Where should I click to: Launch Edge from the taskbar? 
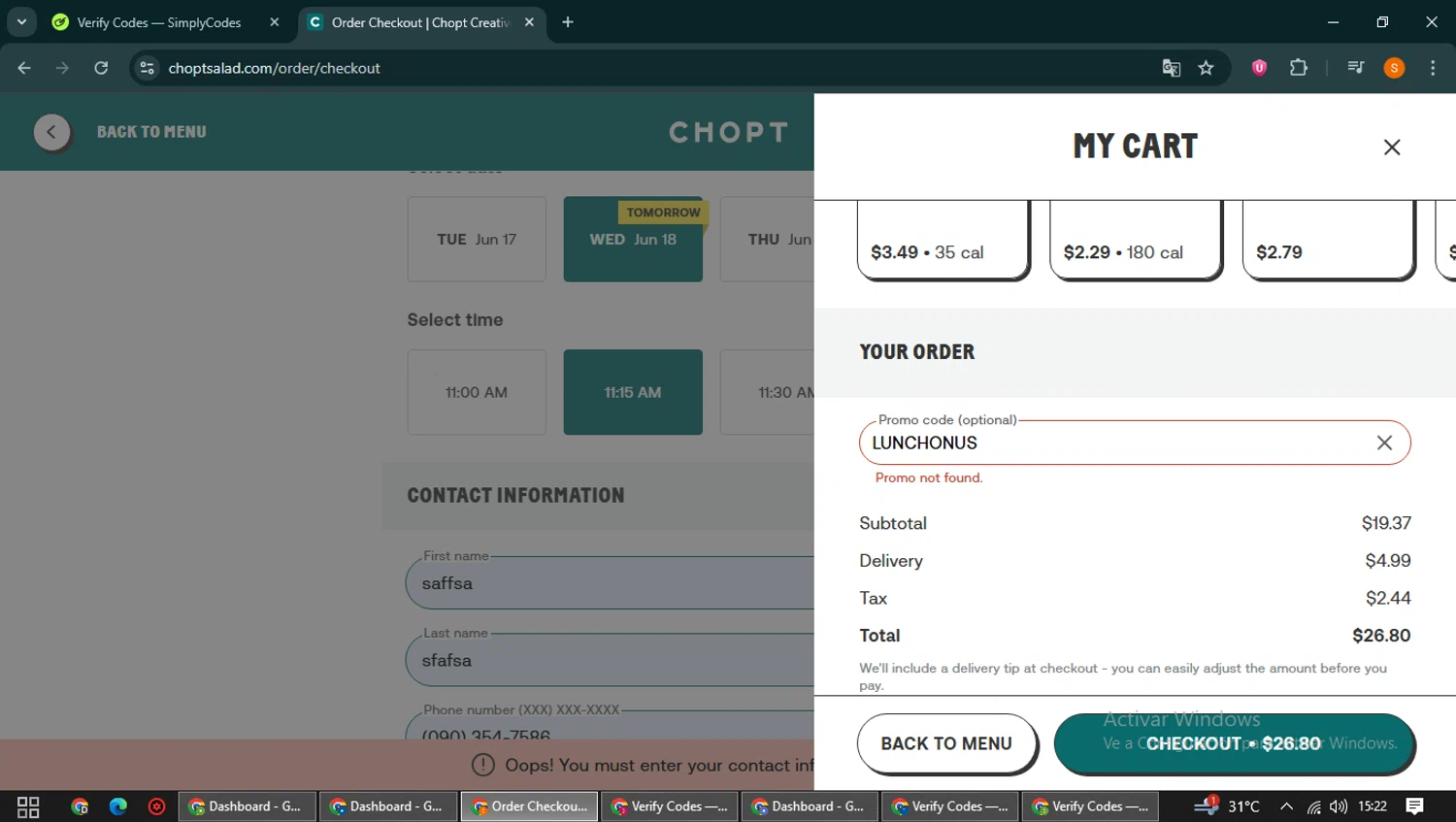118,806
